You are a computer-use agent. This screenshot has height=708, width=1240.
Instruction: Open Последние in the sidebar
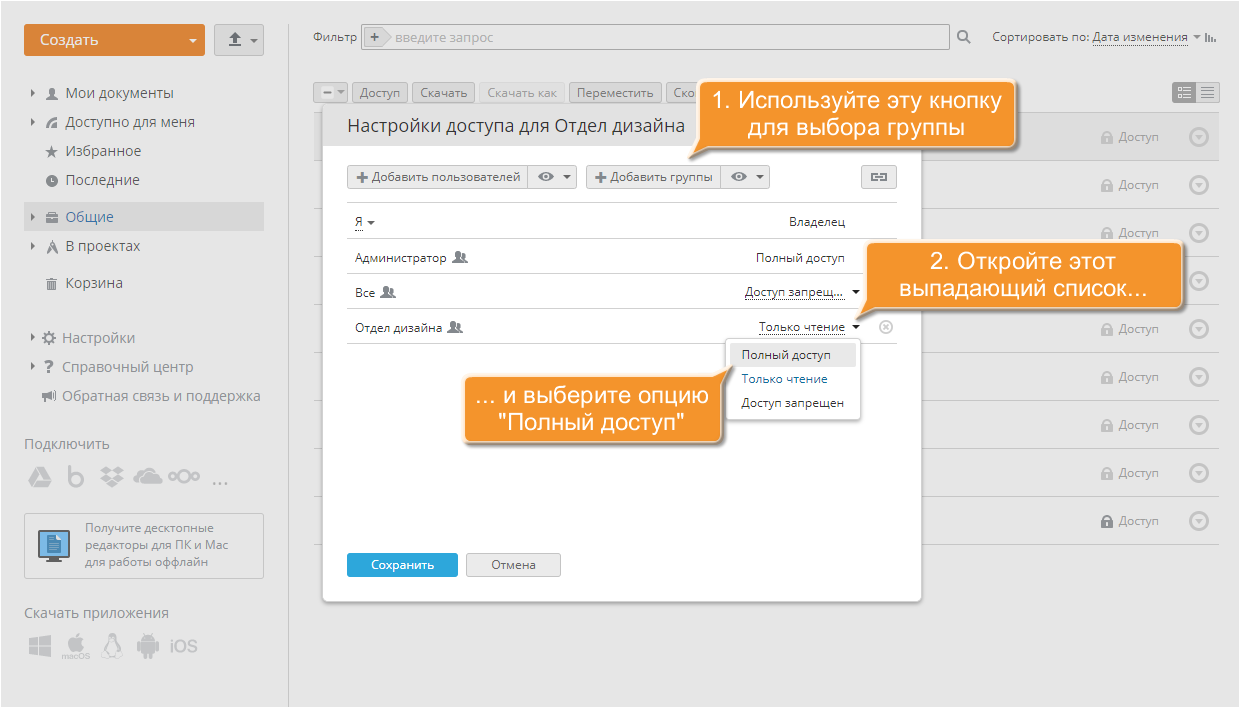click(x=102, y=180)
